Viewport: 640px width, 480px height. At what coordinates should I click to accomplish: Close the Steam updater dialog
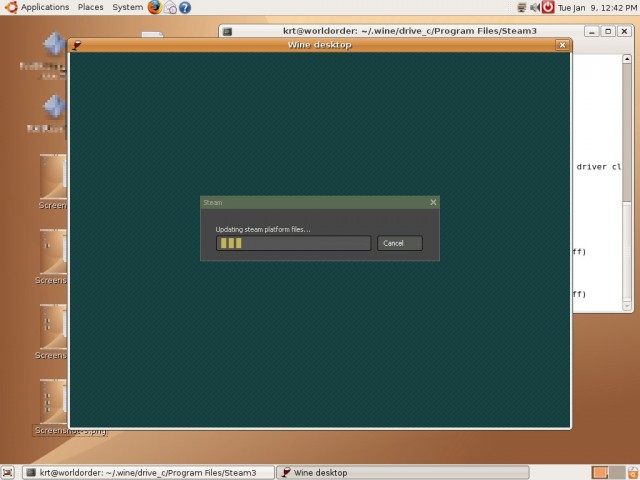433,202
